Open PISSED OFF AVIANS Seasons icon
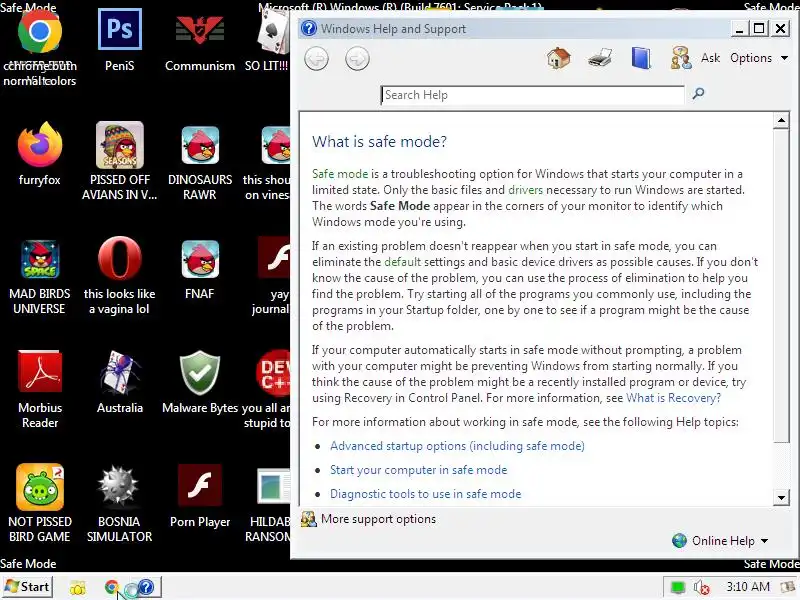800x600 pixels. [x=120, y=145]
